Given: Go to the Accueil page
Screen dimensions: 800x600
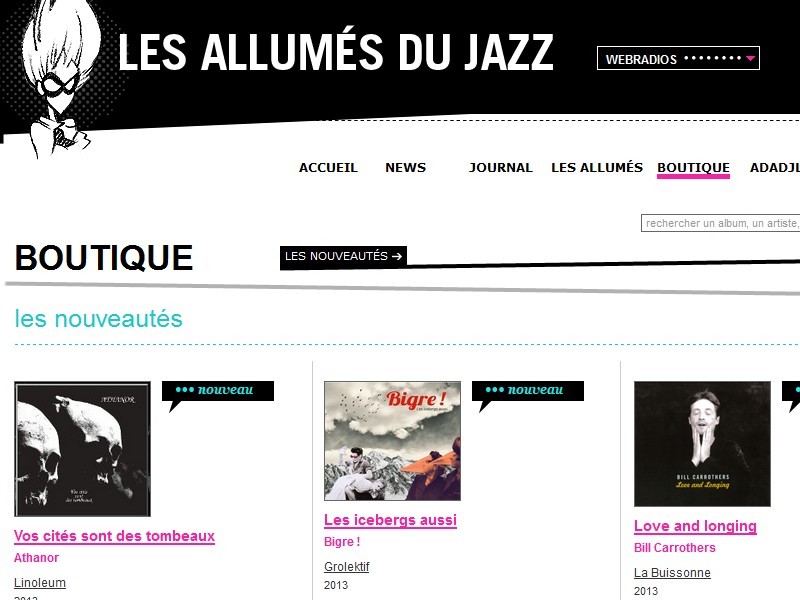Looking at the screenshot, I should click(328, 167).
